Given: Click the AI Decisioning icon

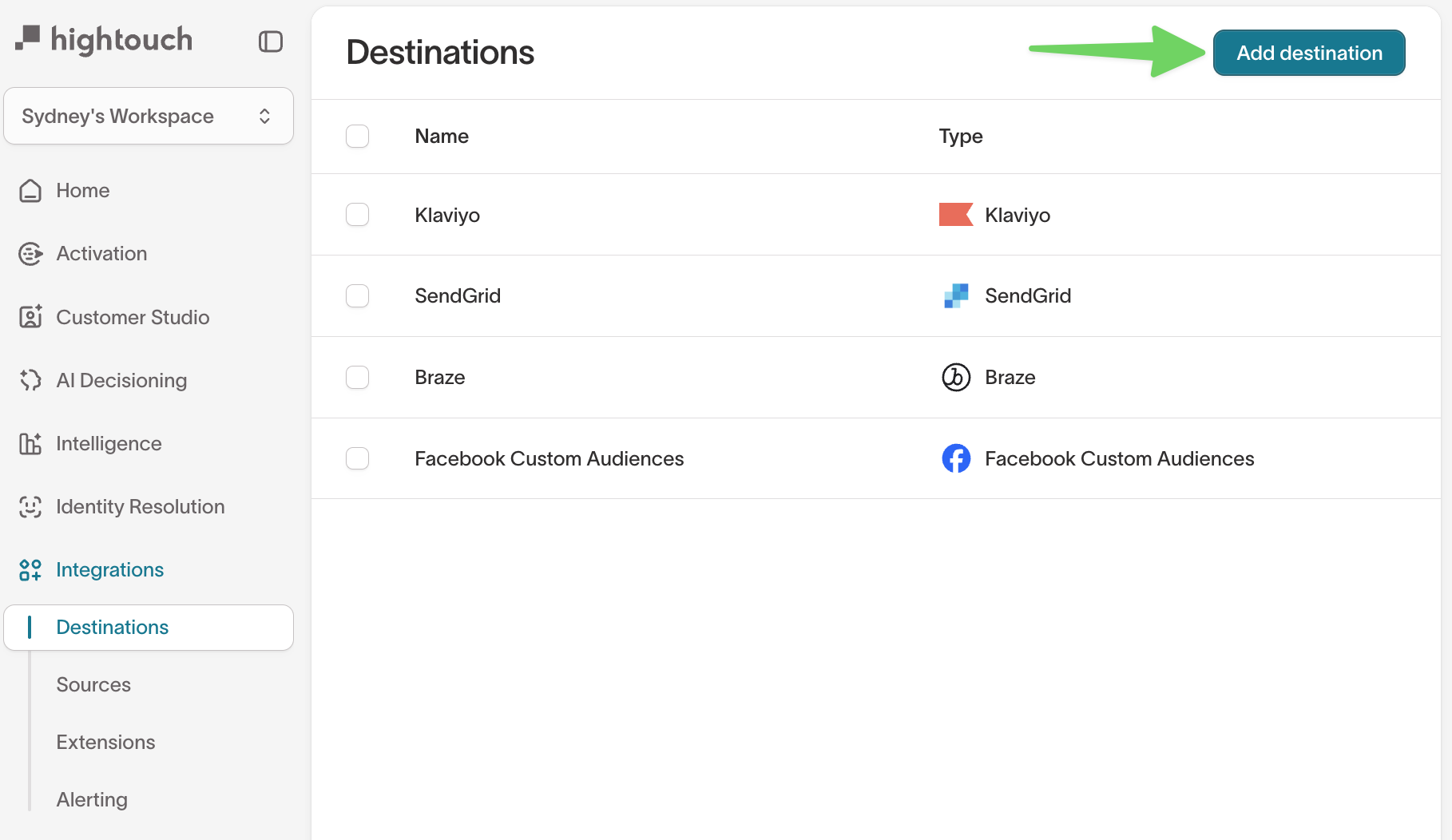Looking at the screenshot, I should coord(30,380).
